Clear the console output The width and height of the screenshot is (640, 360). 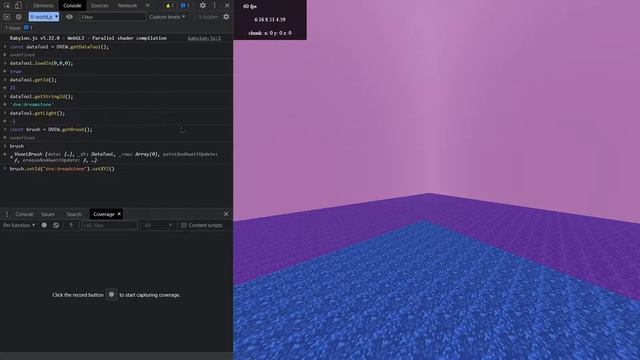[19, 17]
